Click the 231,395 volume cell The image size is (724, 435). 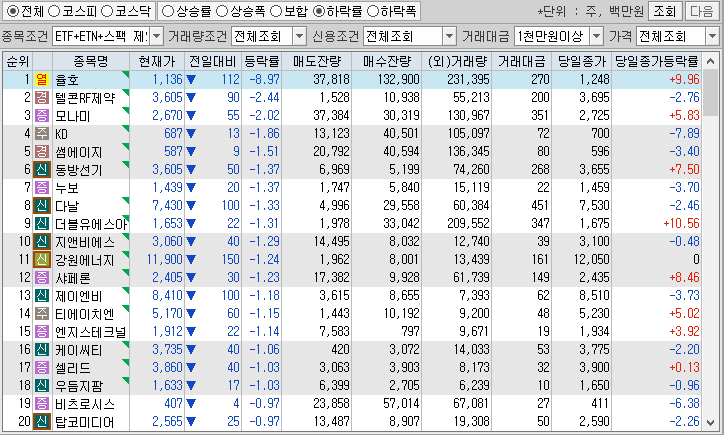pos(468,79)
